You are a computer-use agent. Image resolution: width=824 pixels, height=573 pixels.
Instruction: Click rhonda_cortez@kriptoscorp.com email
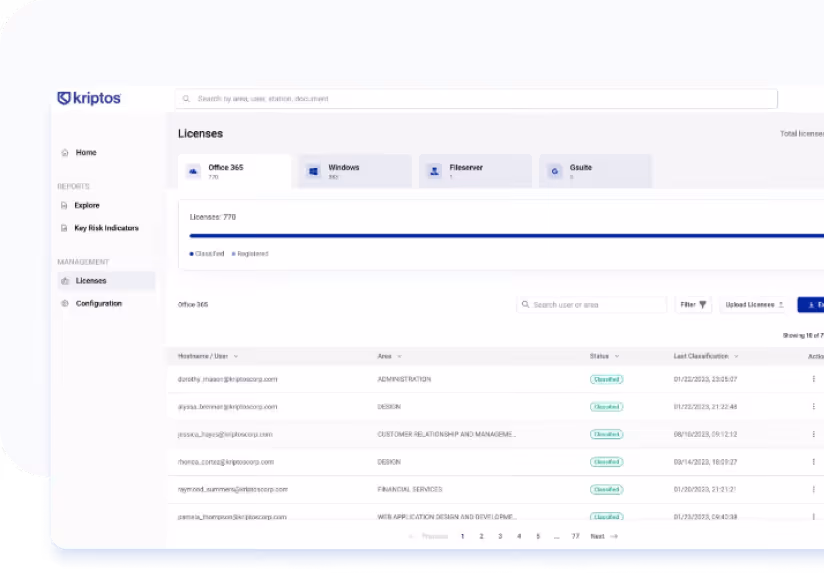tap(226, 462)
